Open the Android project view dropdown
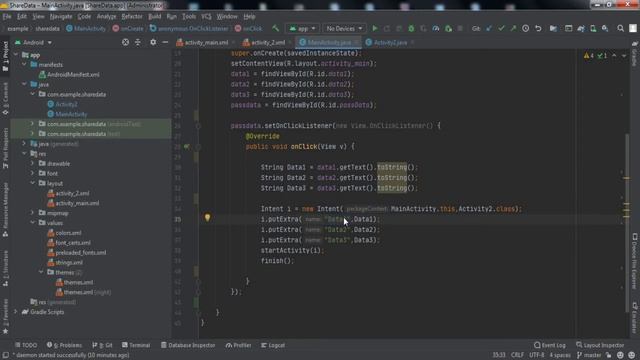Screen dimensions: 640x360 (x=33, y=42)
